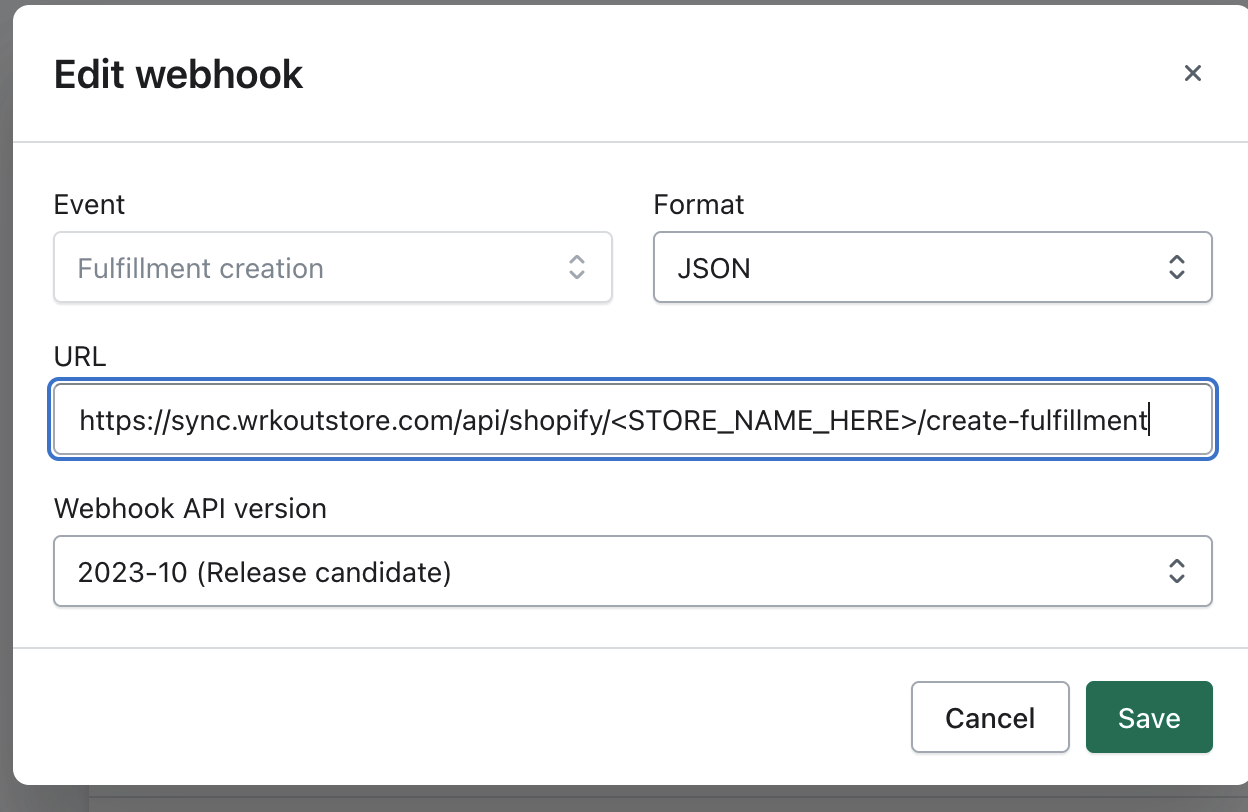1248x812 pixels.
Task: Click <STORE_NAME_HERE> placeholder in the URL
Action: click(x=763, y=420)
